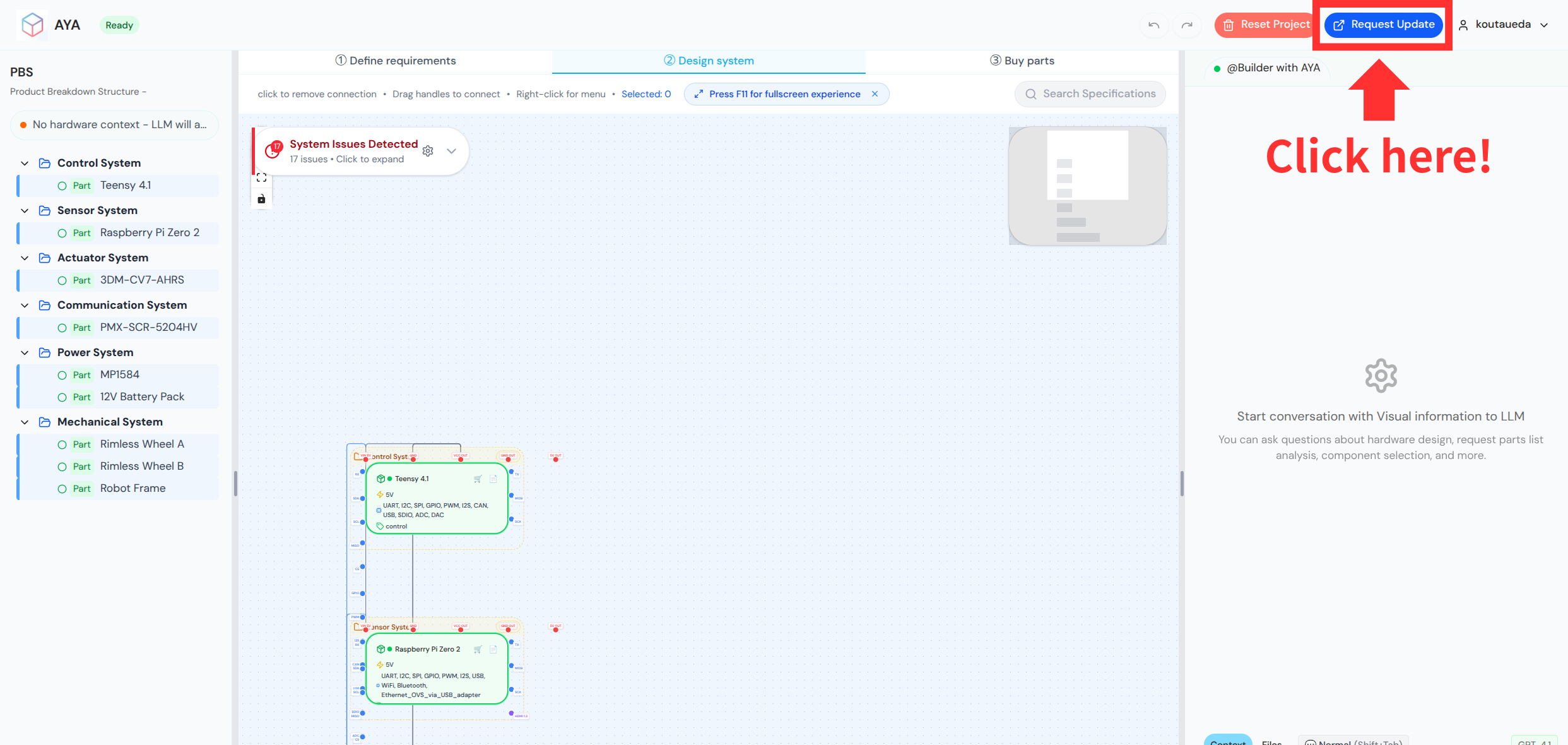
Task: Open the datasheet icon on the Teensy 4.1 node
Action: tap(493, 479)
